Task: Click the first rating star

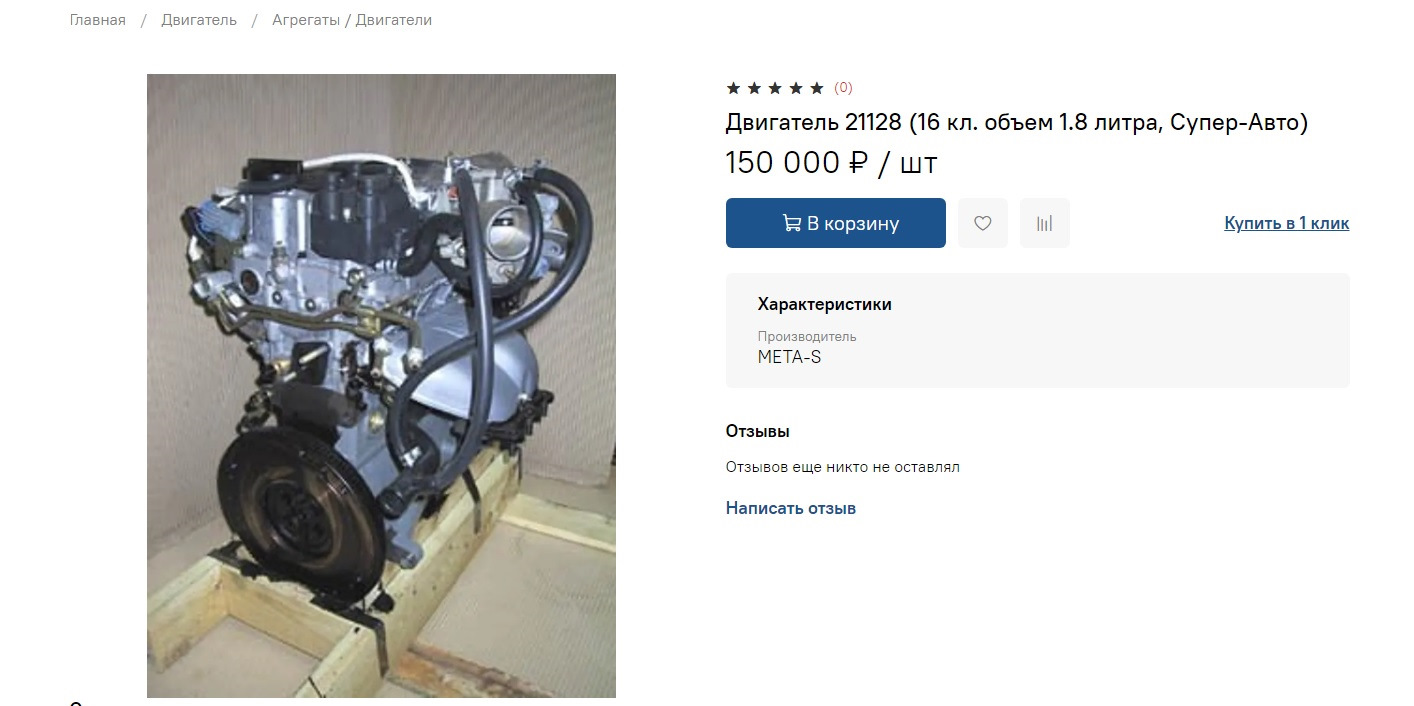Action: pyautogui.click(x=733, y=88)
